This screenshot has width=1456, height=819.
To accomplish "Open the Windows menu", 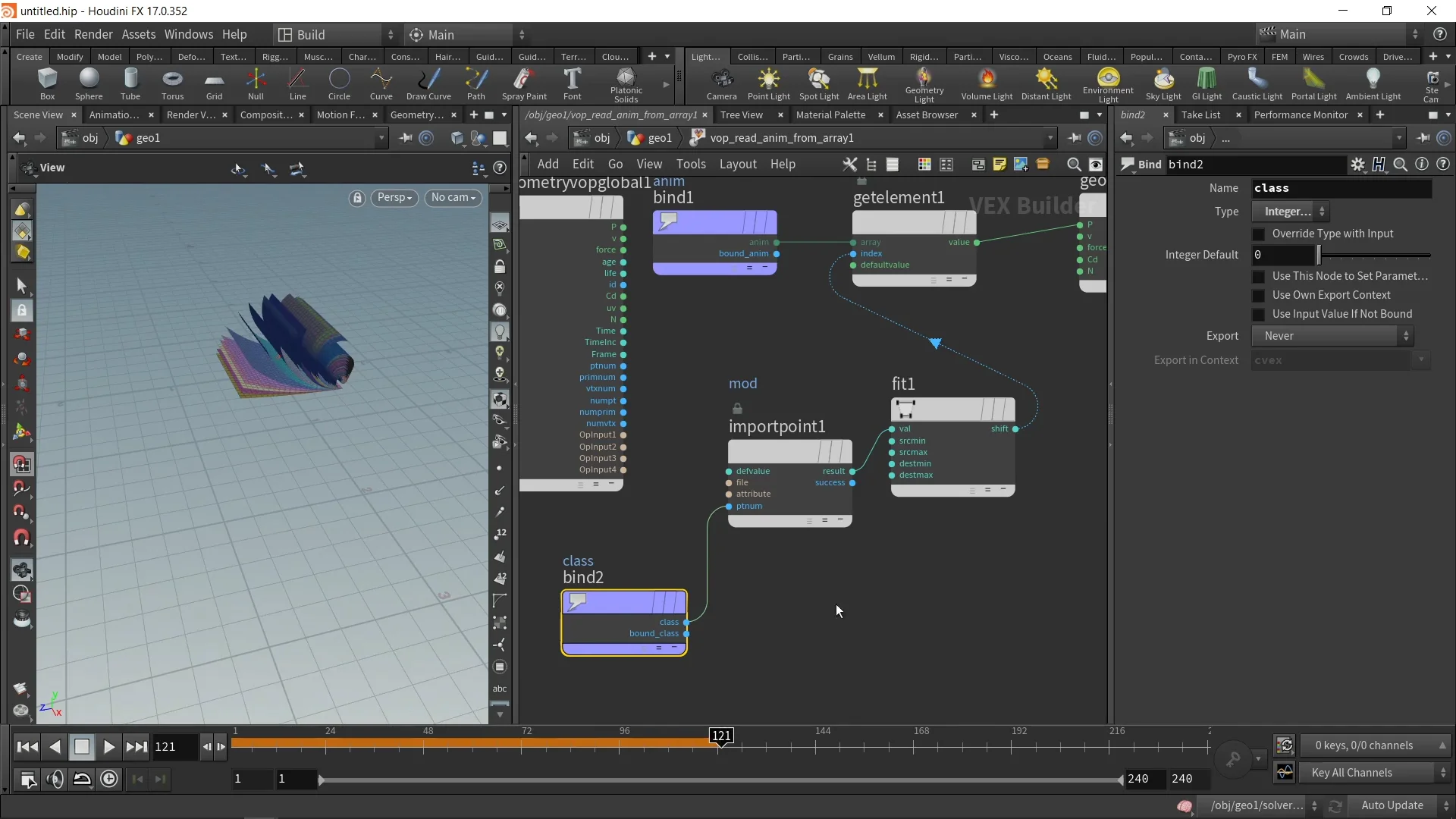I will click(x=189, y=34).
